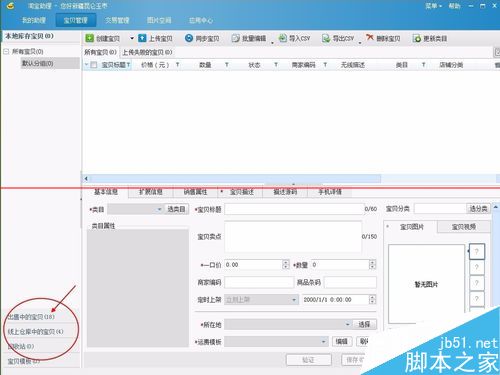
Task: Click the Taobao Assistant logo icon
Action: [x=10, y=6]
